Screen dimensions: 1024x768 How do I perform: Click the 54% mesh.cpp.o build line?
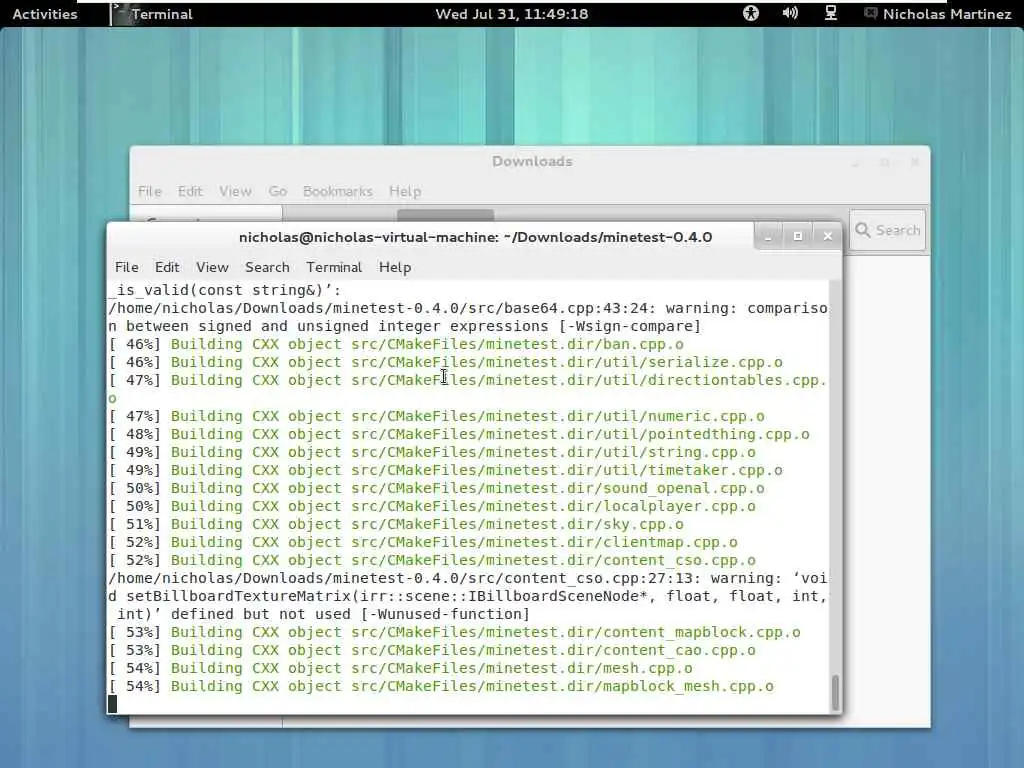tap(400, 668)
